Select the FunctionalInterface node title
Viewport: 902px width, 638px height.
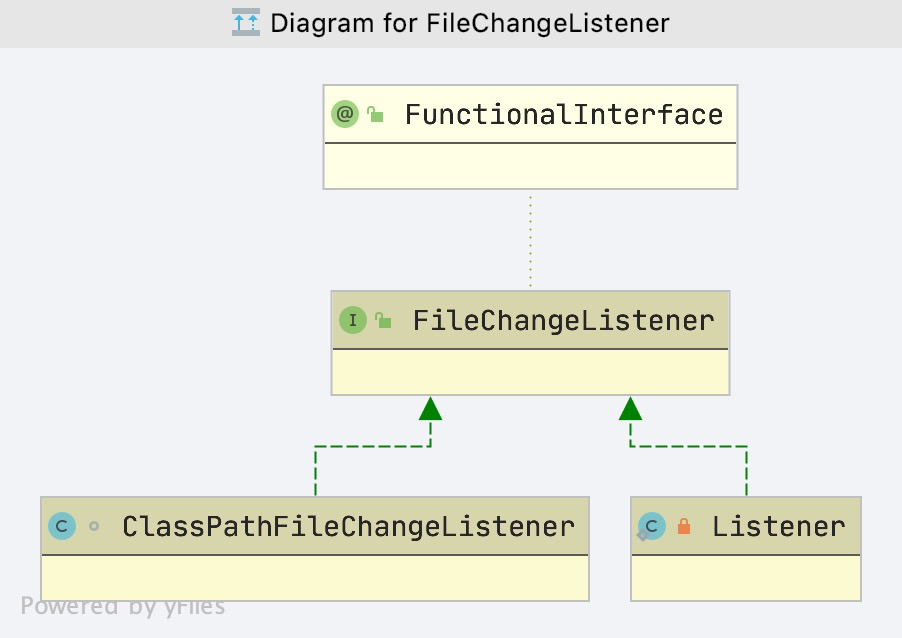pos(563,115)
